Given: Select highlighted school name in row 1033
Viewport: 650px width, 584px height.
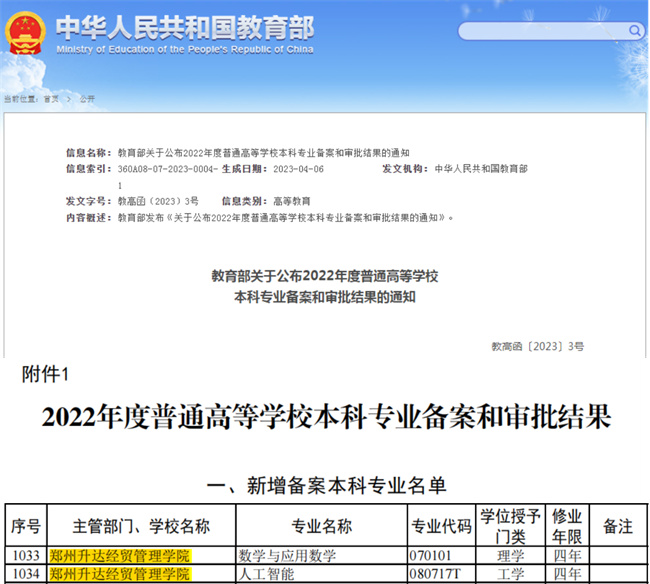Looking at the screenshot, I should pyautogui.click(x=119, y=556).
